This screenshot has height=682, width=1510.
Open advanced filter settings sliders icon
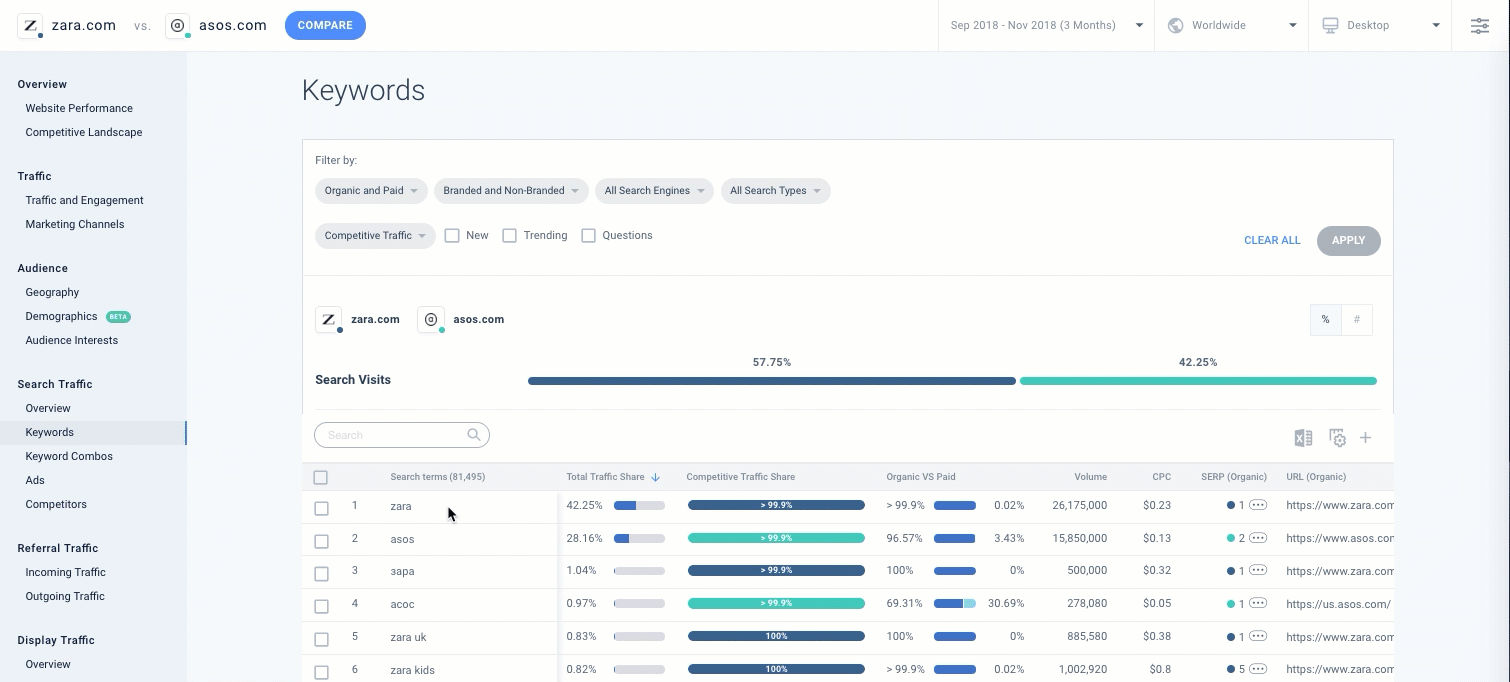pos(1480,25)
